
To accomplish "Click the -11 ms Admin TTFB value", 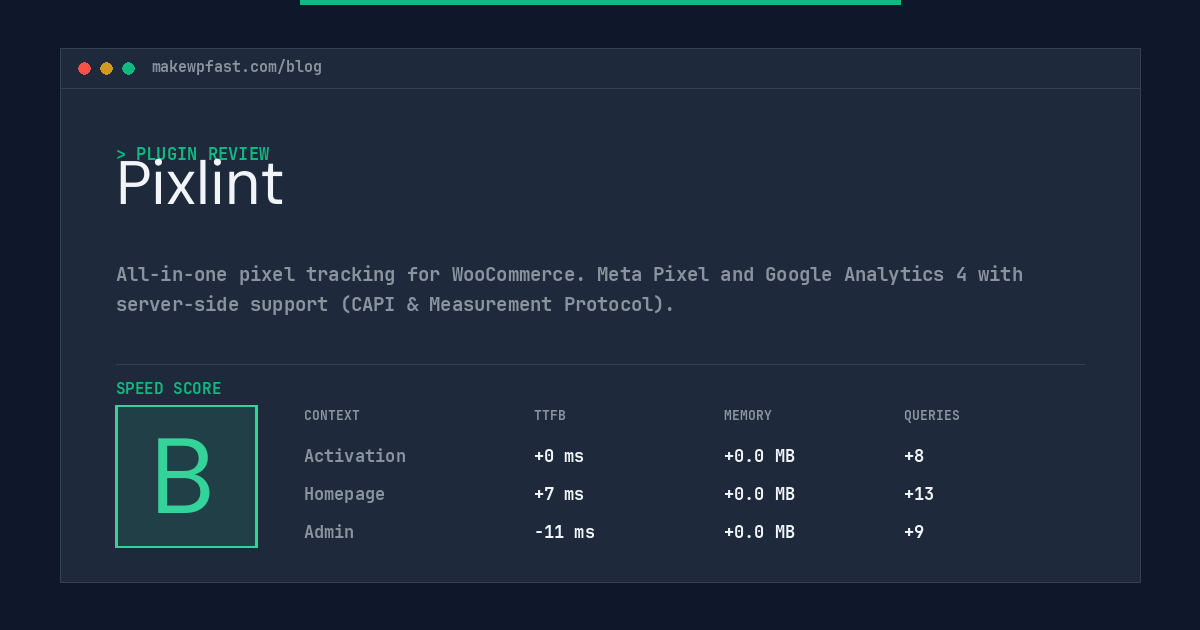I will pyautogui.click(x=564, y=532).
